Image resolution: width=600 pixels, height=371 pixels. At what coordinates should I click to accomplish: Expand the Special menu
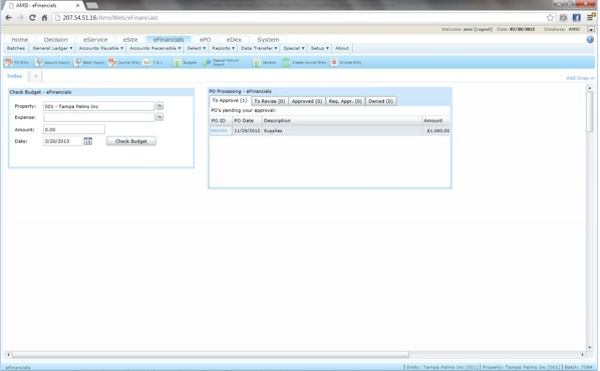tap(294, 48)
